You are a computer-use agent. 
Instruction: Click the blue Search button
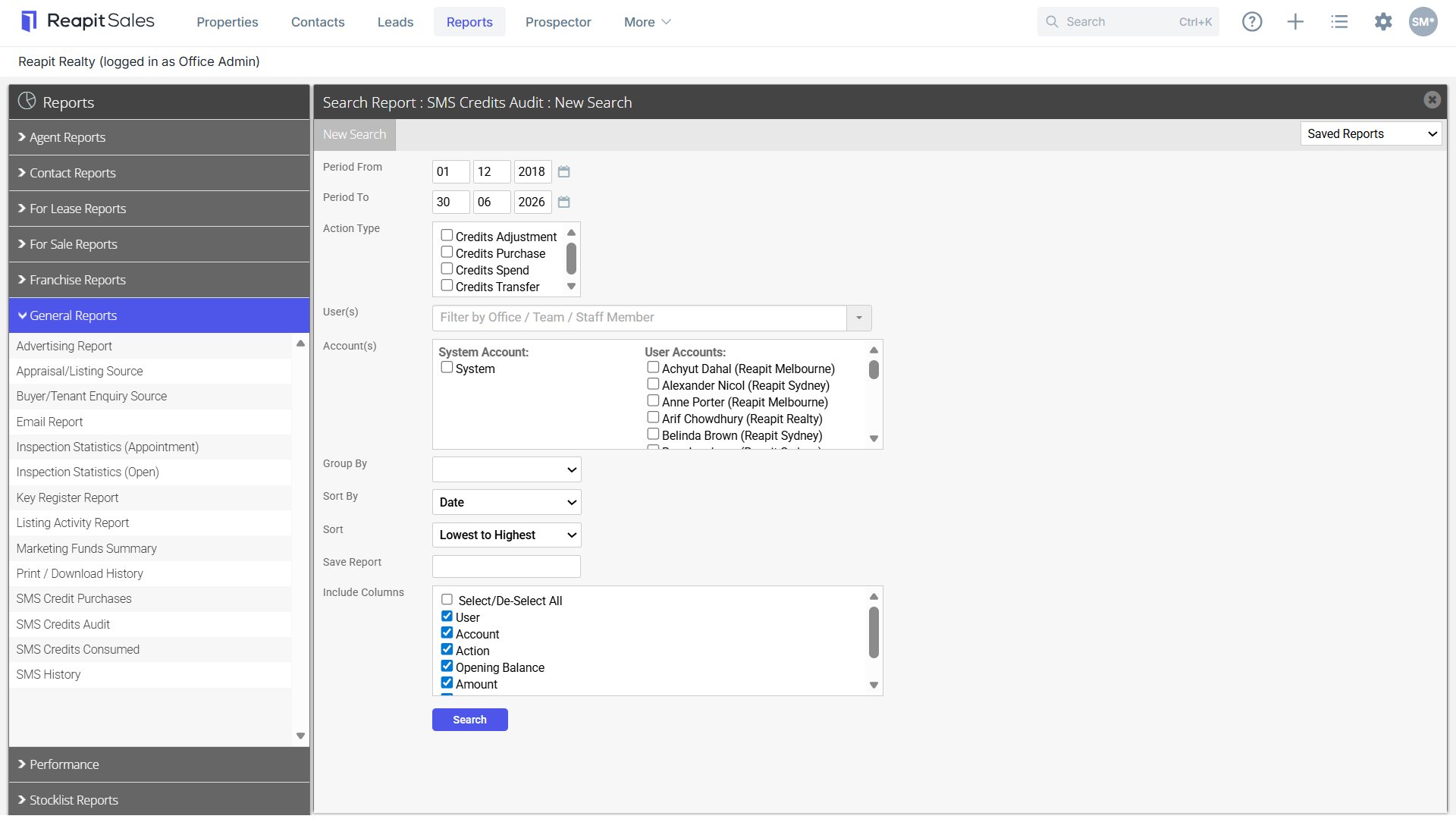click(x=469, y=720)
